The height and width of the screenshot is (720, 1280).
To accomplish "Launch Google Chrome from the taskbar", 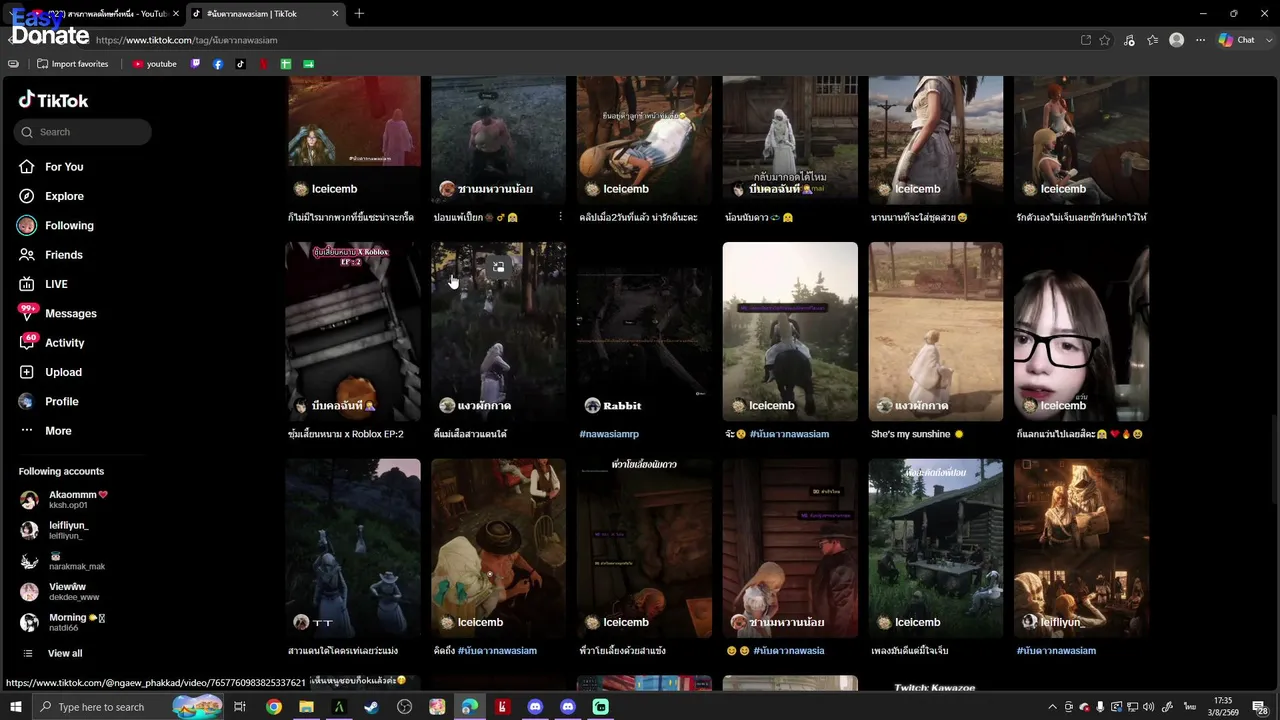I will (x=274, y=707).
